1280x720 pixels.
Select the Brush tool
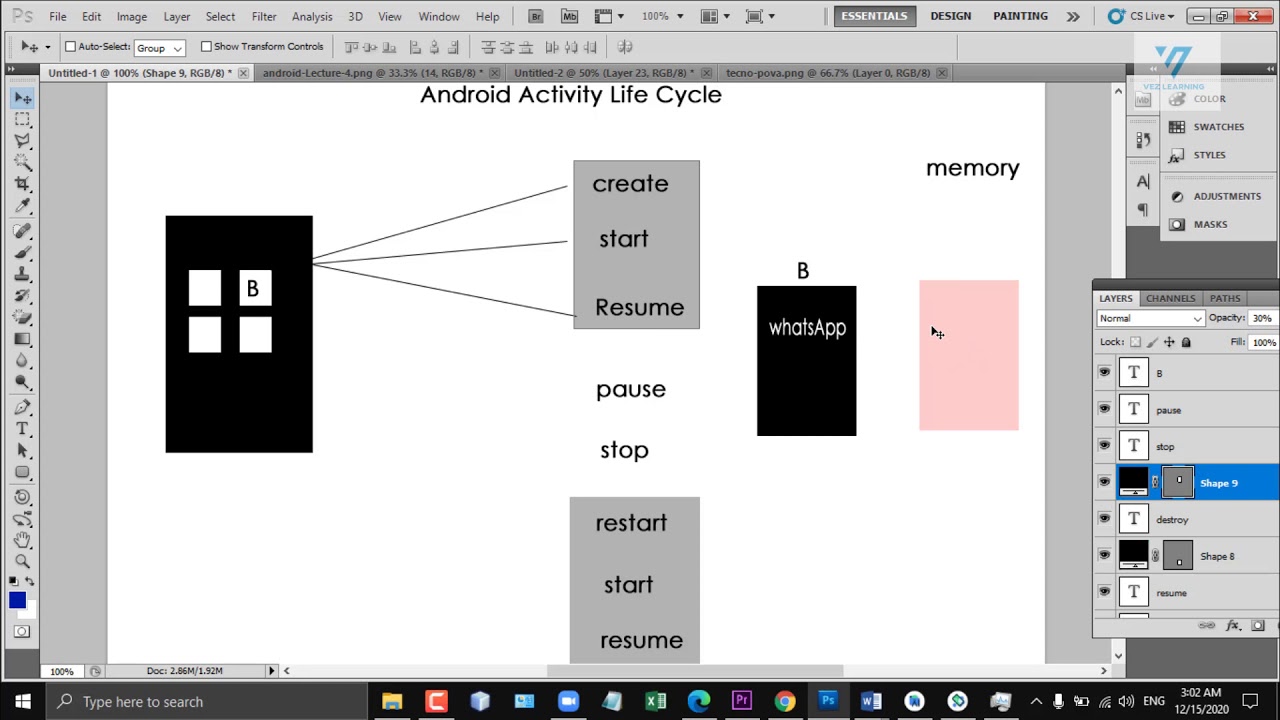click(x=22, y=253)
